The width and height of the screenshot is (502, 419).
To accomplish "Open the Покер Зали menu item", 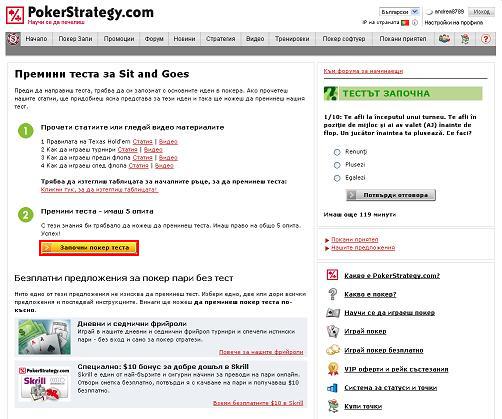I will (75, 39).
